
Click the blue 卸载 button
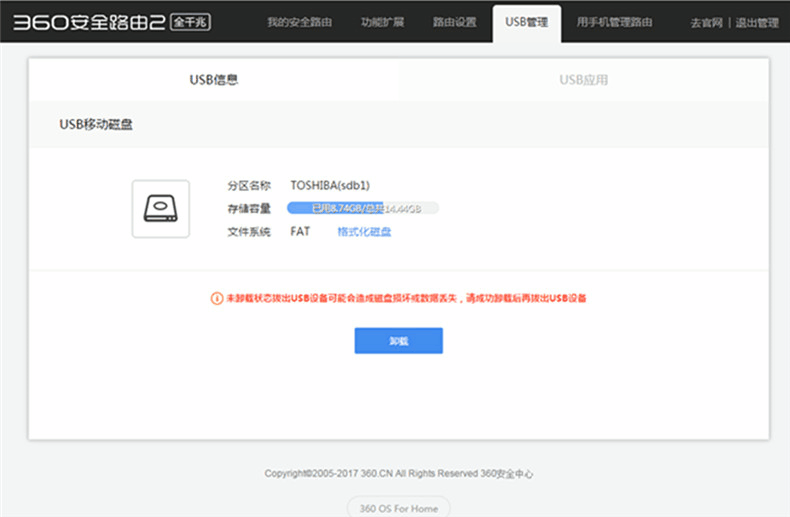(399, 341)
